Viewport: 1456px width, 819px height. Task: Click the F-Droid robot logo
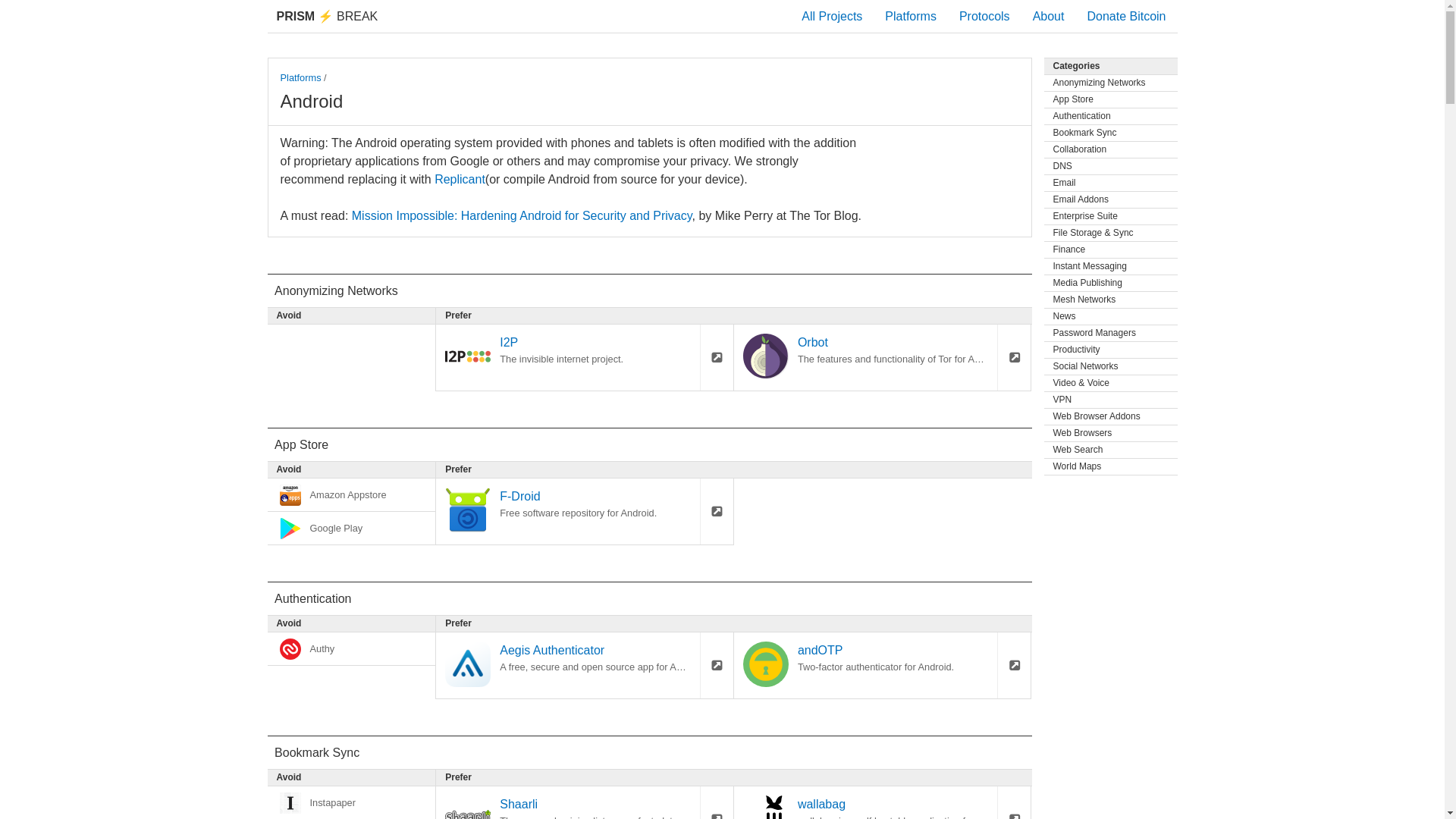pyautogui.click(x=467, y=510)
